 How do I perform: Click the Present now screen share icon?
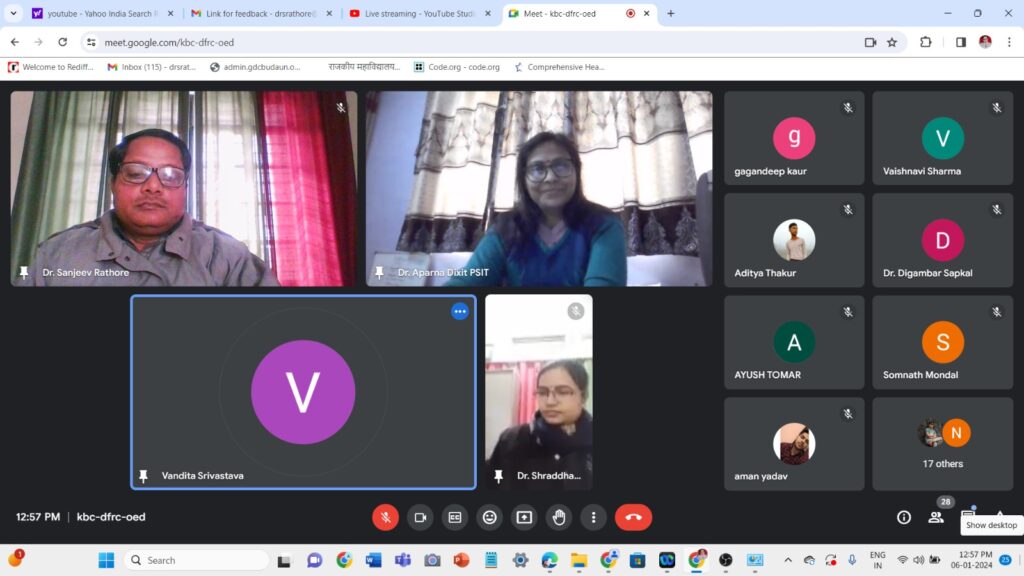(x=524, y=517)
